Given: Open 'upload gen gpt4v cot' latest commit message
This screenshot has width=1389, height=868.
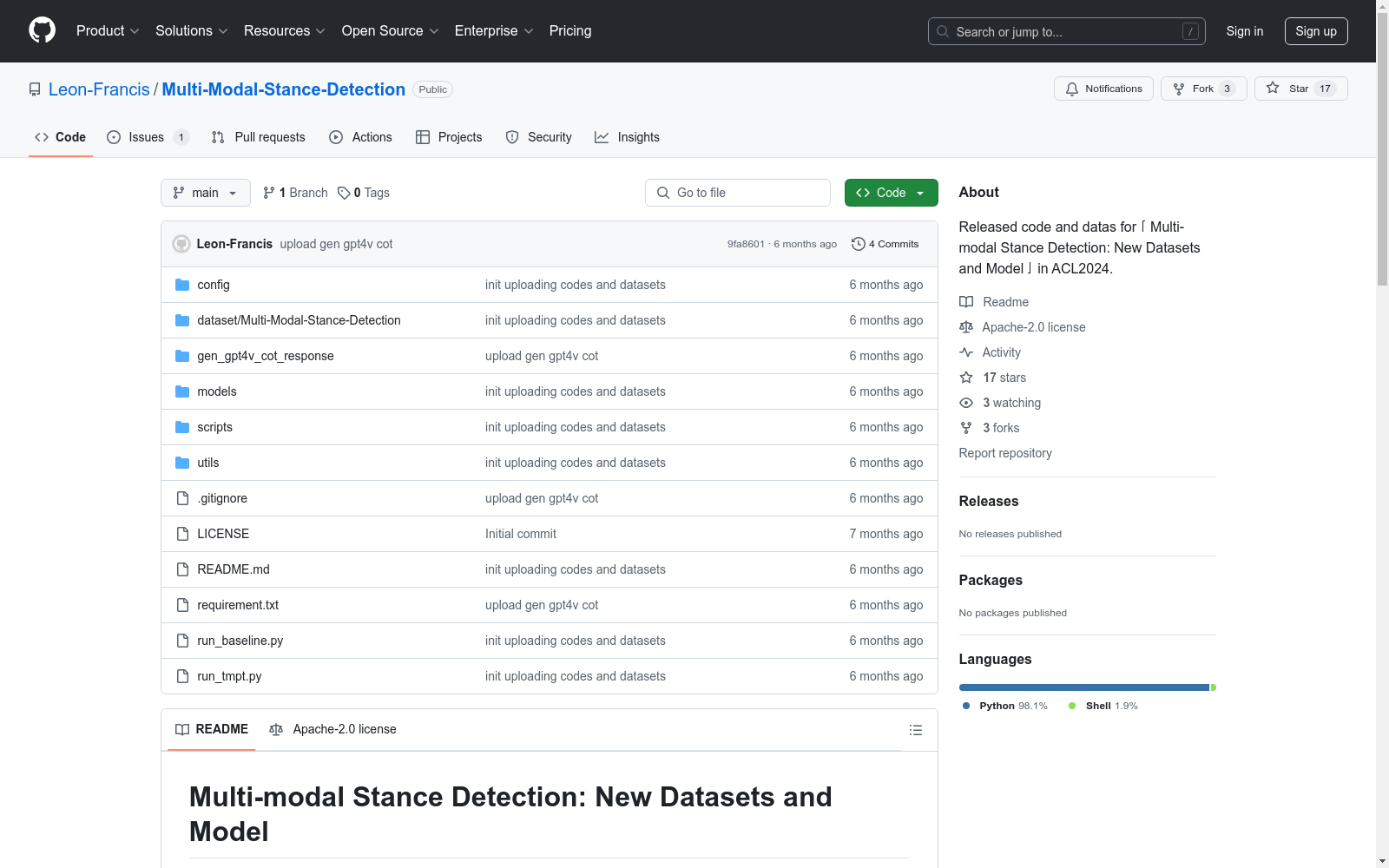Looking at the screenshot, I should [336, 244].
